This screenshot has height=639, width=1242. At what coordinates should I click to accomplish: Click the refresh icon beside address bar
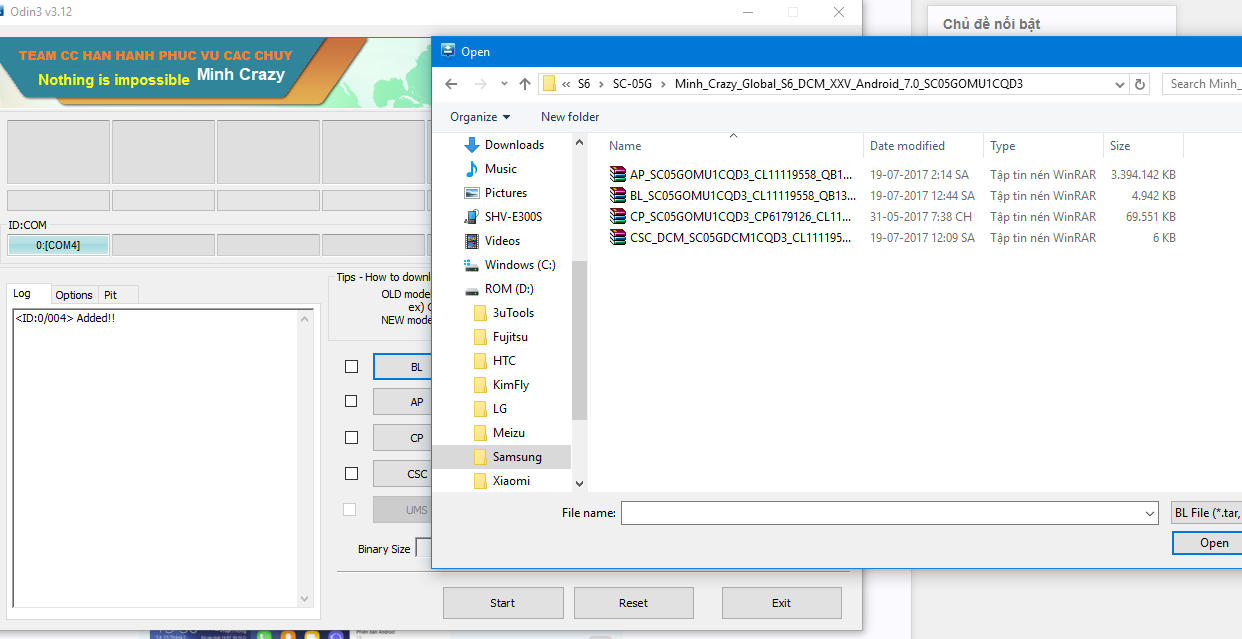1141,84
